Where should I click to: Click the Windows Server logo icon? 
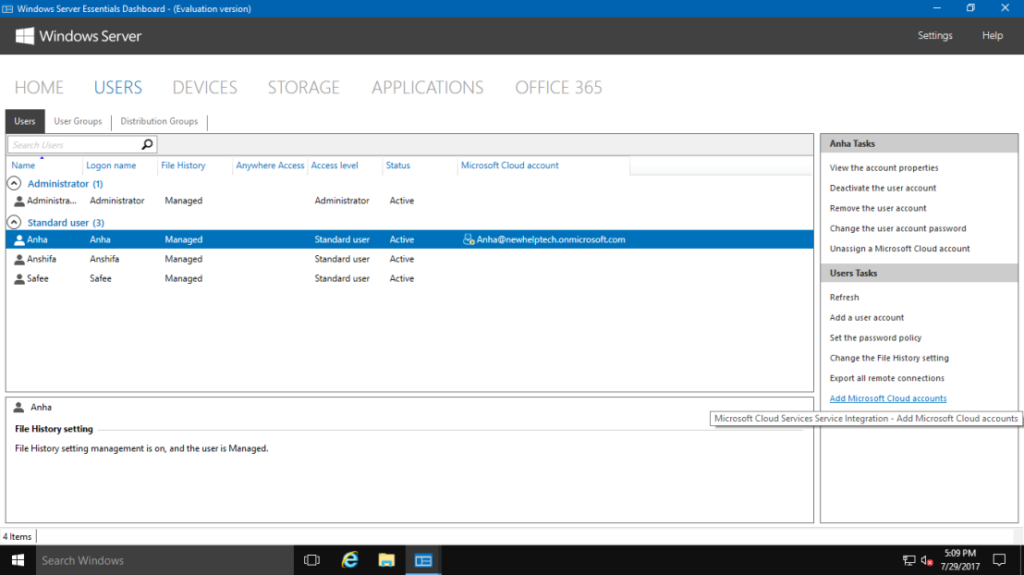pos(24,36)
